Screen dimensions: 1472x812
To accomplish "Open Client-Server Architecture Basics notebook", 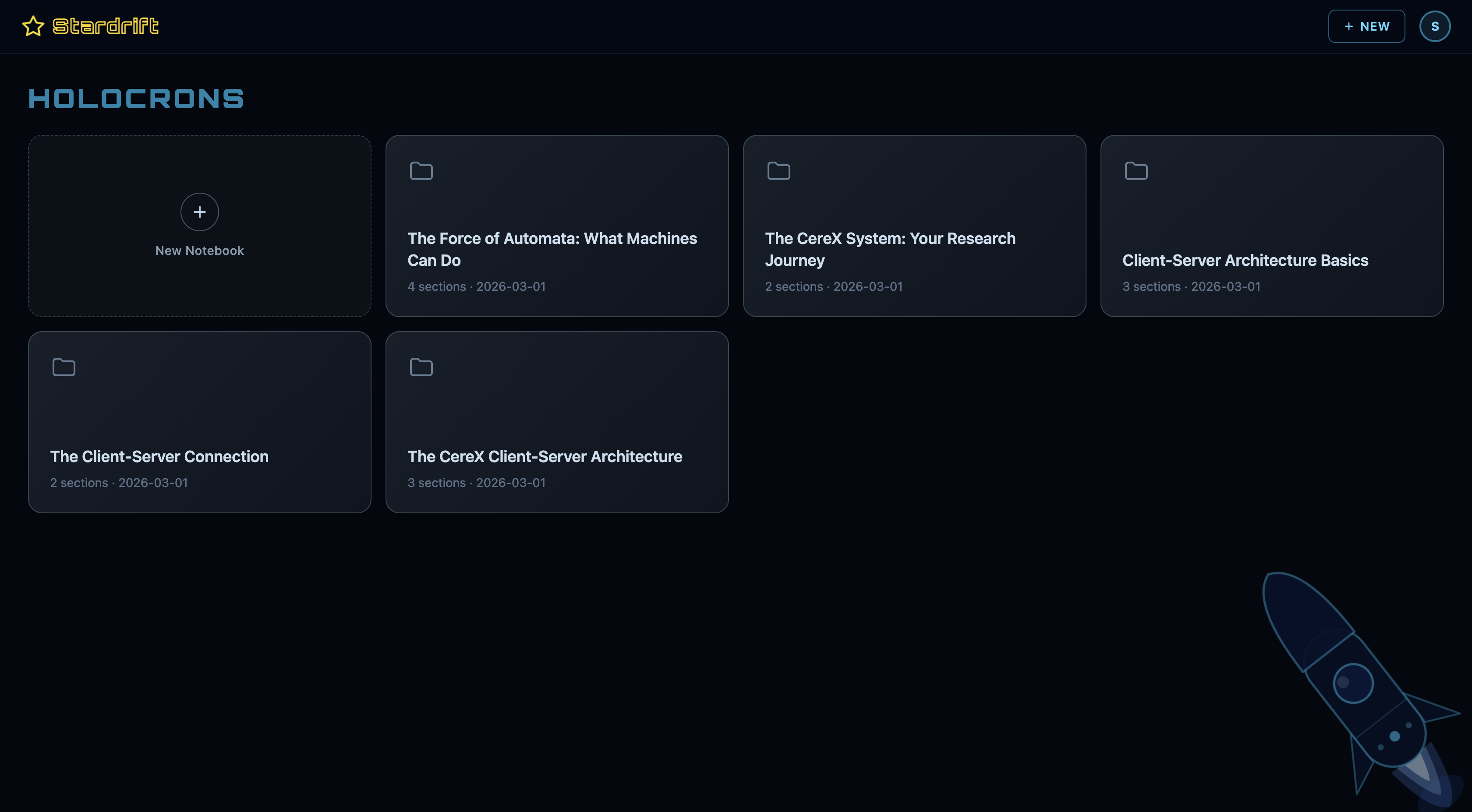I will pyautogui.click(x=1245, y=261).
